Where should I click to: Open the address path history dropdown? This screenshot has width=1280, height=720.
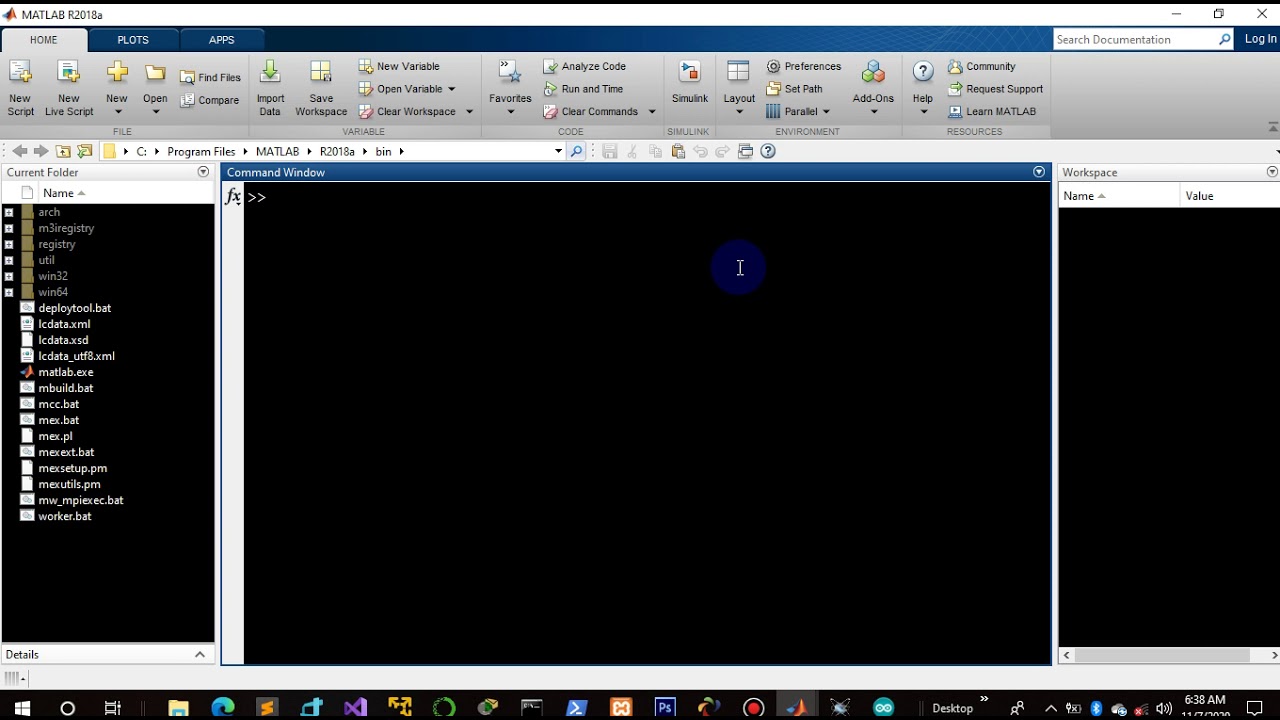[x=558, y=151]
